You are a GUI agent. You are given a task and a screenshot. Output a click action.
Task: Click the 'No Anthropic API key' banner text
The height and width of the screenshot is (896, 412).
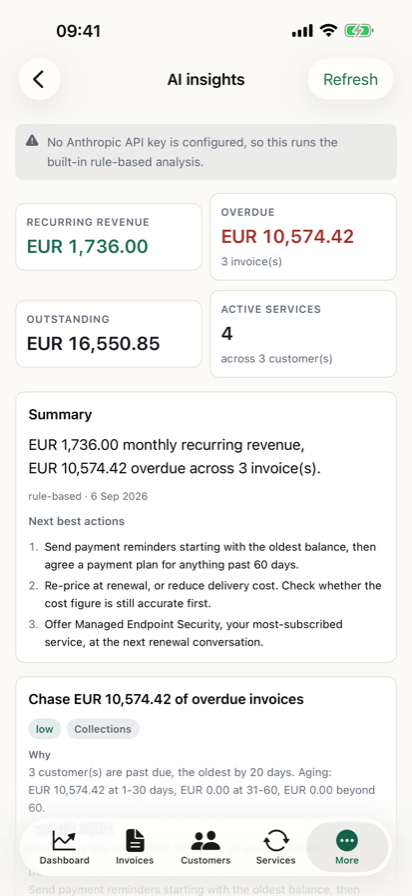[193, 152]
